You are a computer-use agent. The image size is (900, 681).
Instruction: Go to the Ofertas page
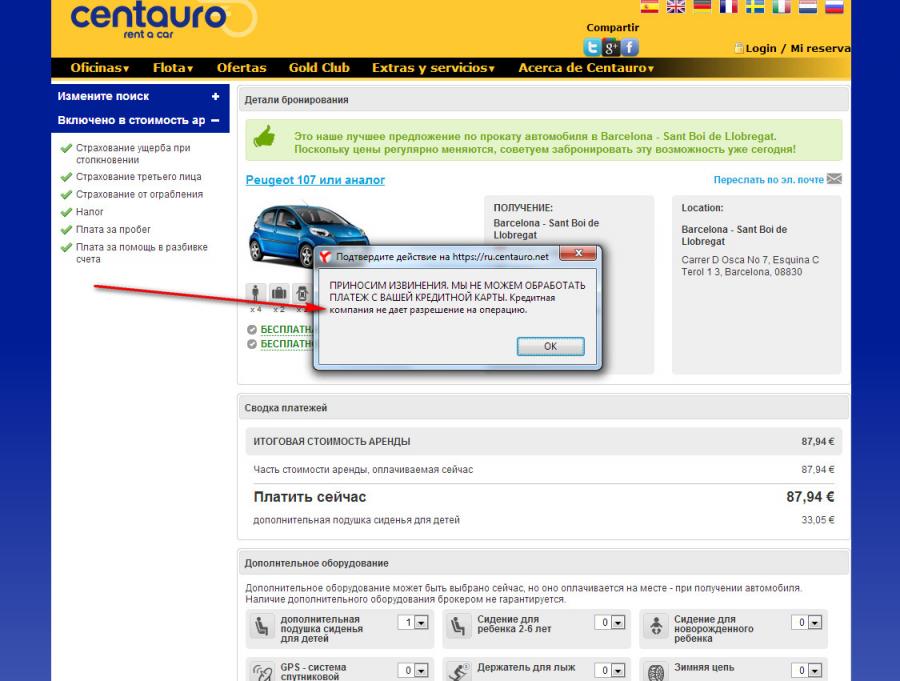pyautogui.click(x=242, y=68)
